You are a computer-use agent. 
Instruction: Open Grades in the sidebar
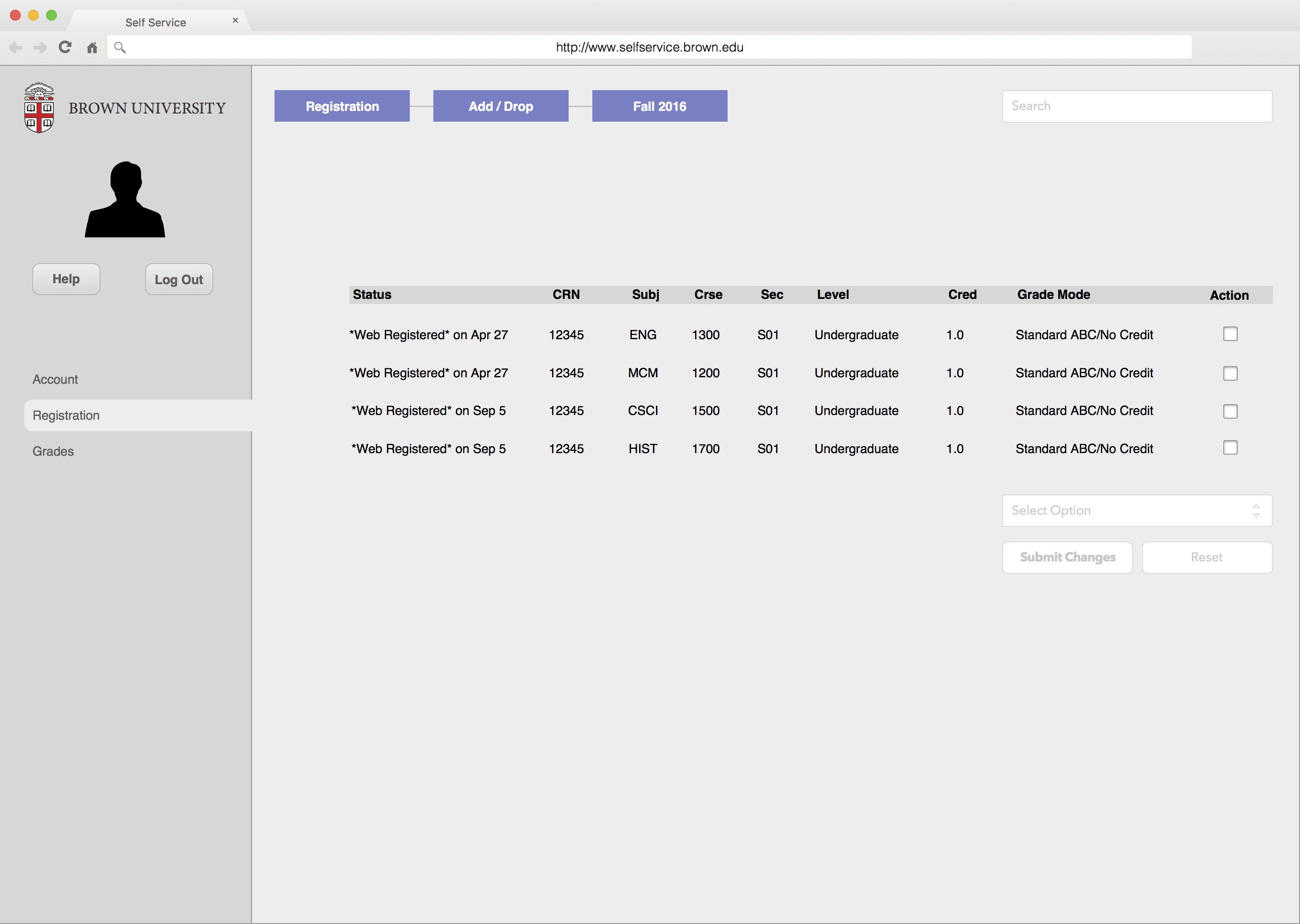click(53, 451)
